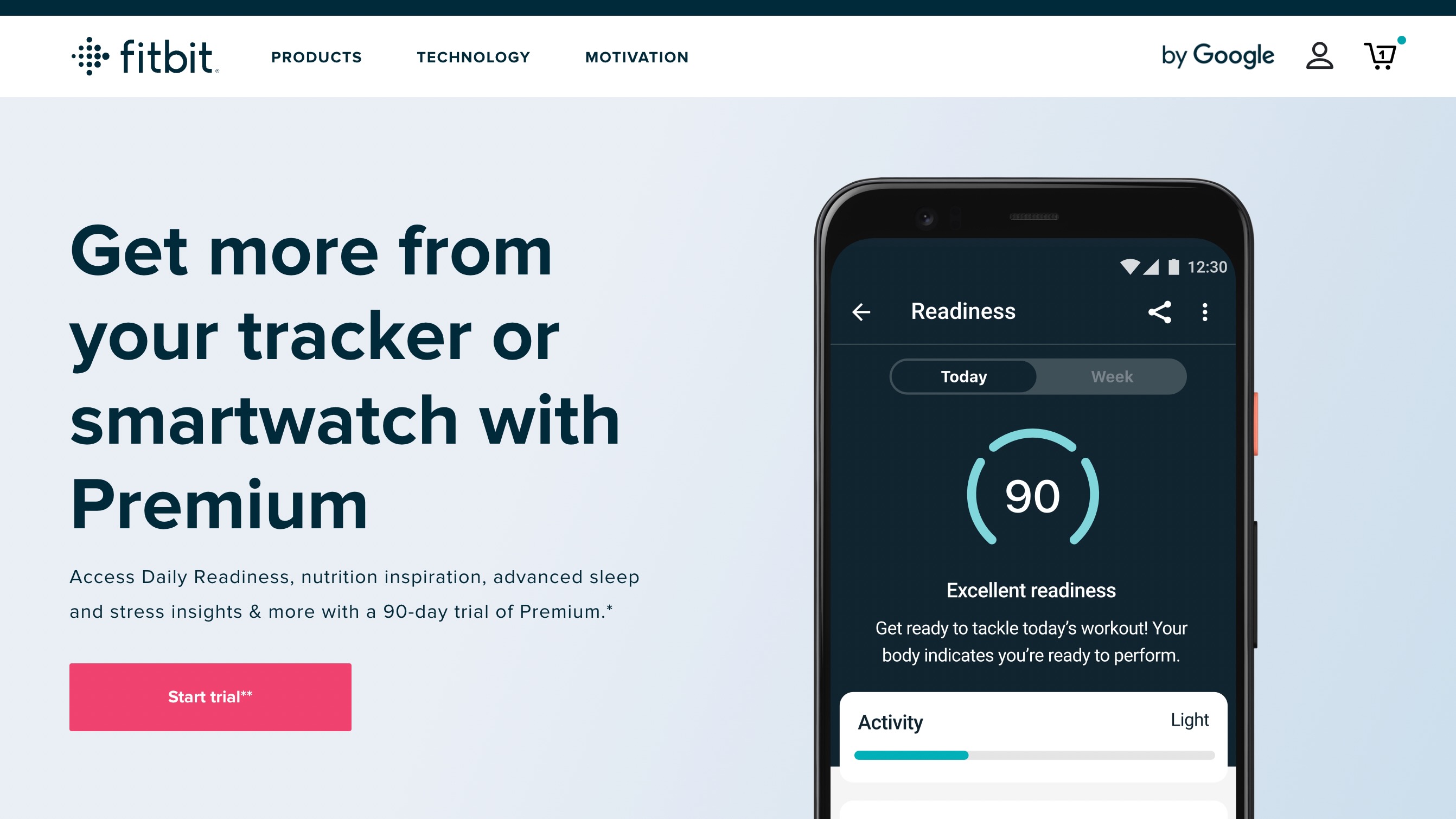Click the back arrow icon on Readiness screen
Image resolution: width=1456 pixels, height=819 pixels.
861,312
